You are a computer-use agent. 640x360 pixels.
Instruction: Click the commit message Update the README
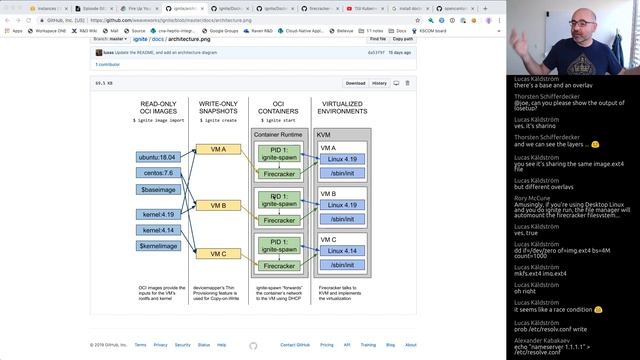[x=166, y=53]
